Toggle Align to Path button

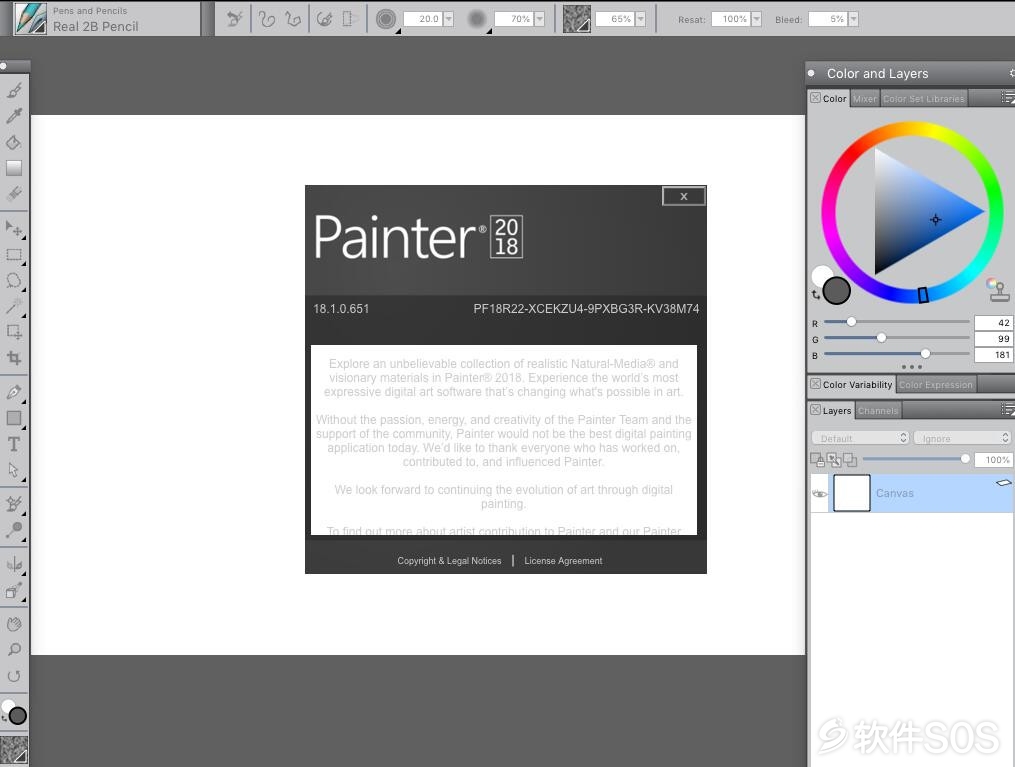point(324,19)
